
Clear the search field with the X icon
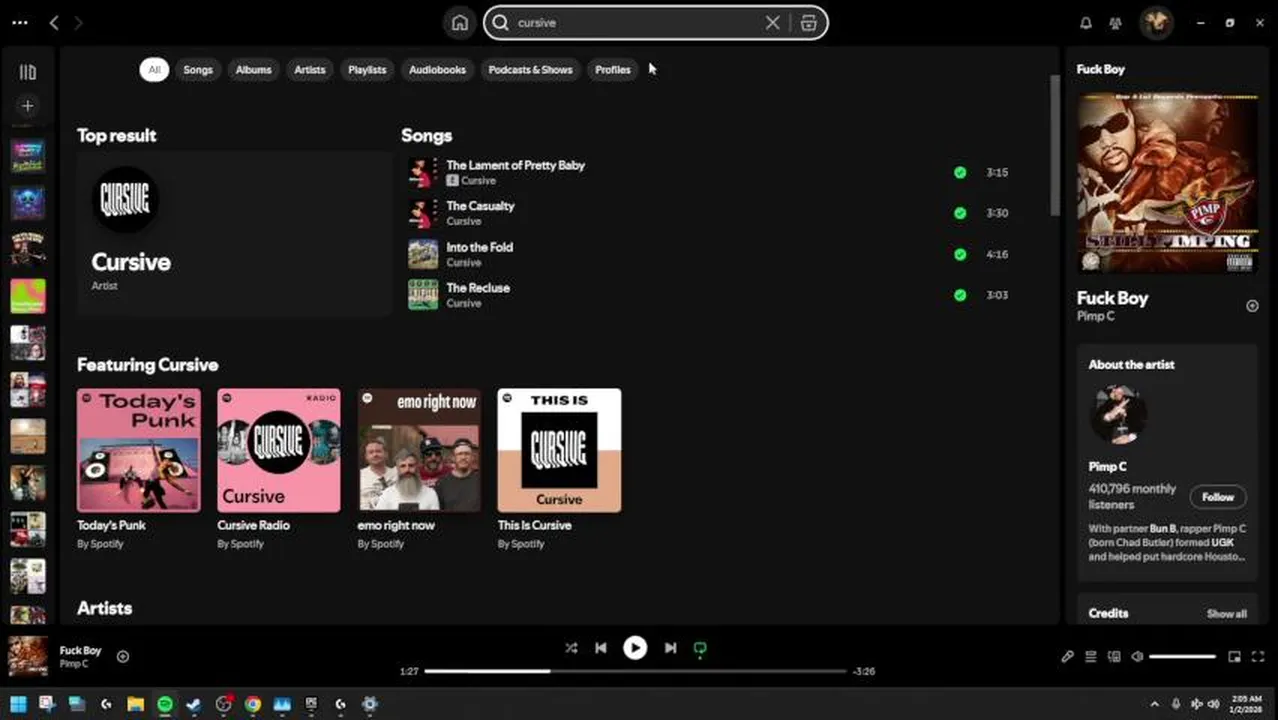click(772, 23)
